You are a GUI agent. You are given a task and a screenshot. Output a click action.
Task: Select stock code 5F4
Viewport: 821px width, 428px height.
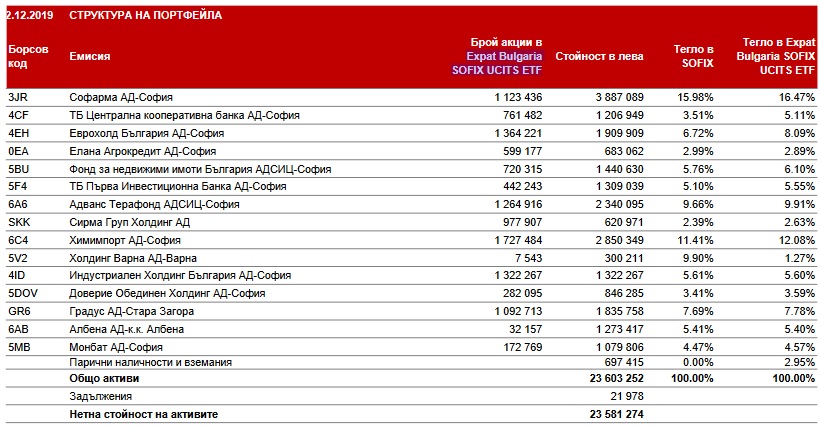[19, 186]
